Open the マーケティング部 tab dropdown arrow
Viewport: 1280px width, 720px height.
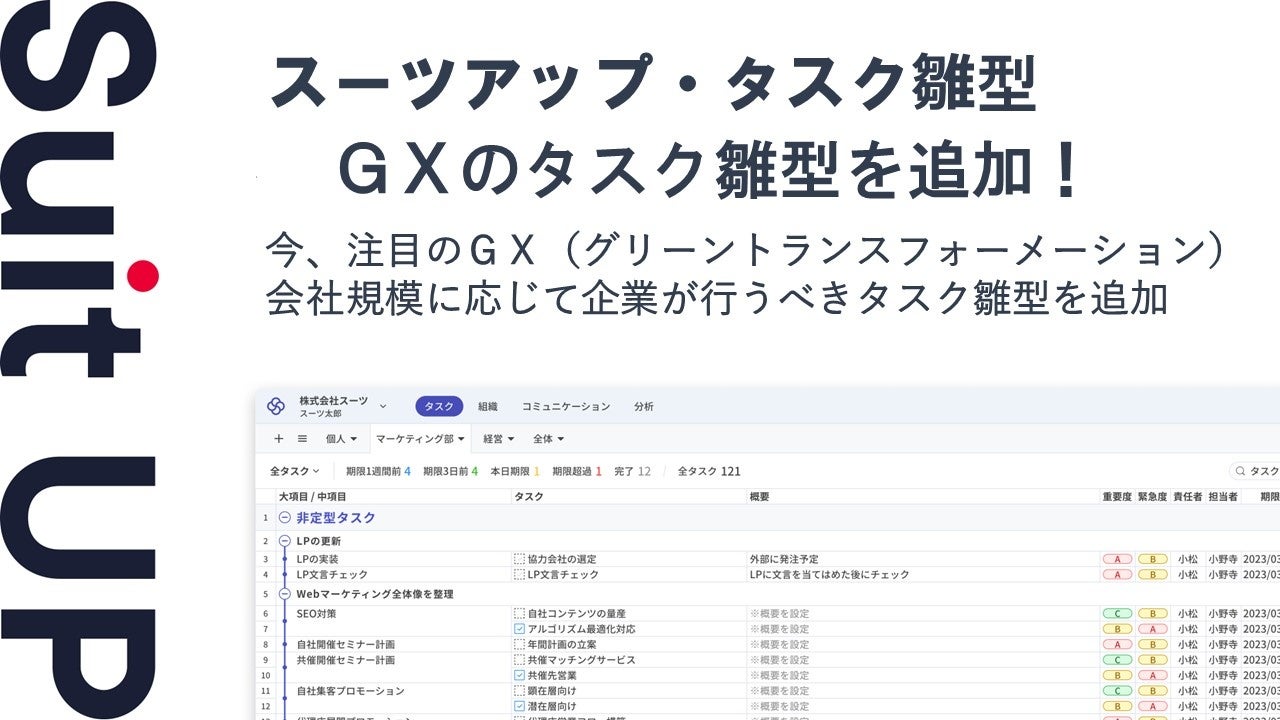pos(461,439)
